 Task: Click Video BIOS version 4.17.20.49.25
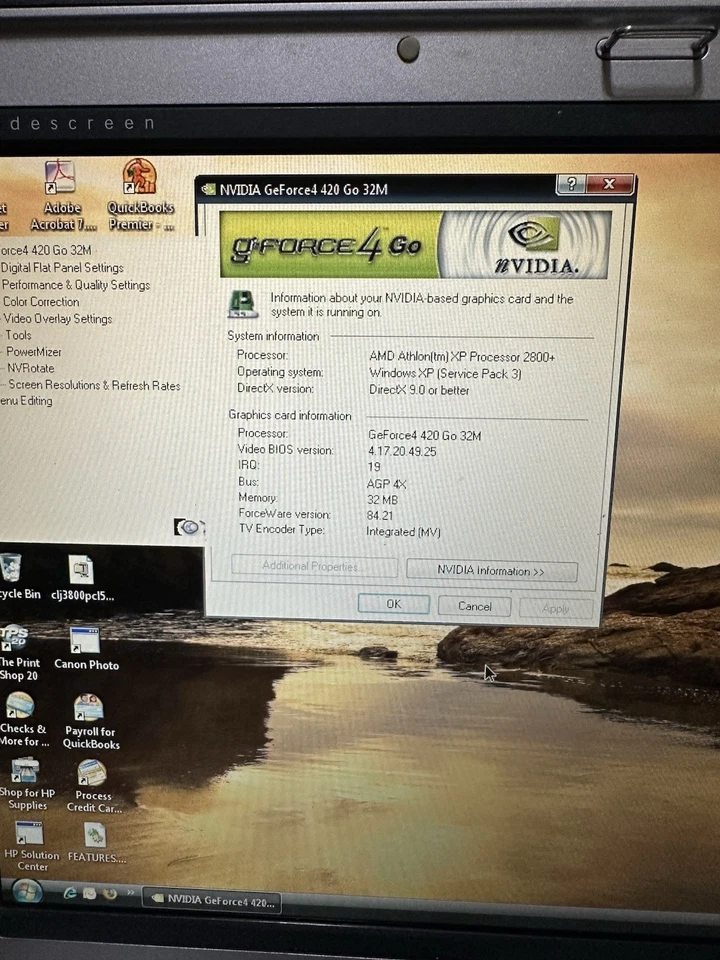[x=402, y=451]
